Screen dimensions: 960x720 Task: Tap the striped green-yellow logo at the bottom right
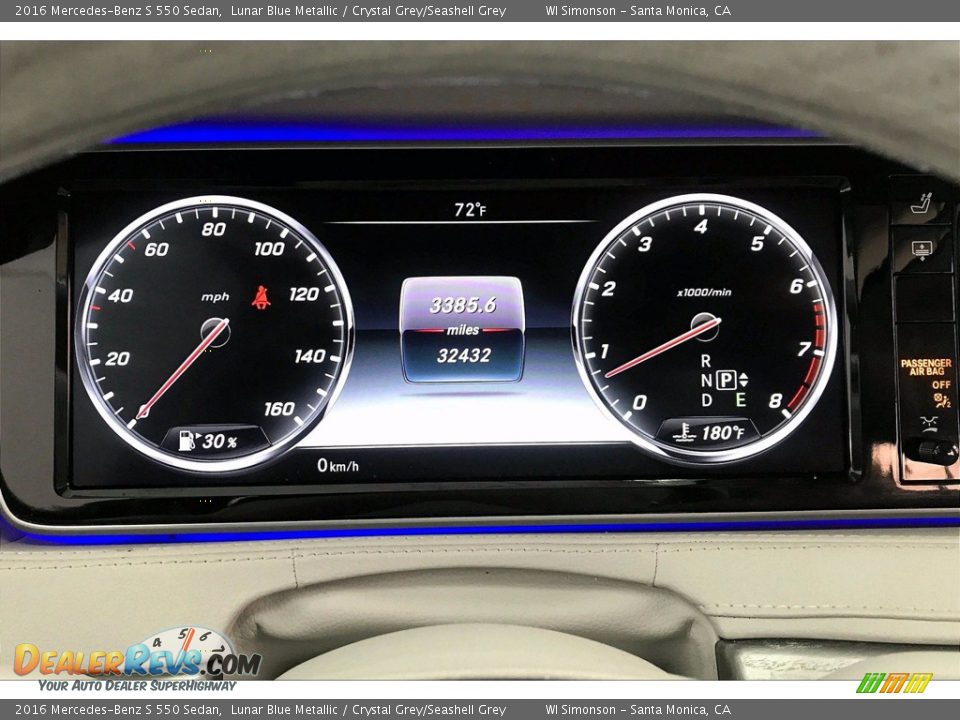pos(894,683)
